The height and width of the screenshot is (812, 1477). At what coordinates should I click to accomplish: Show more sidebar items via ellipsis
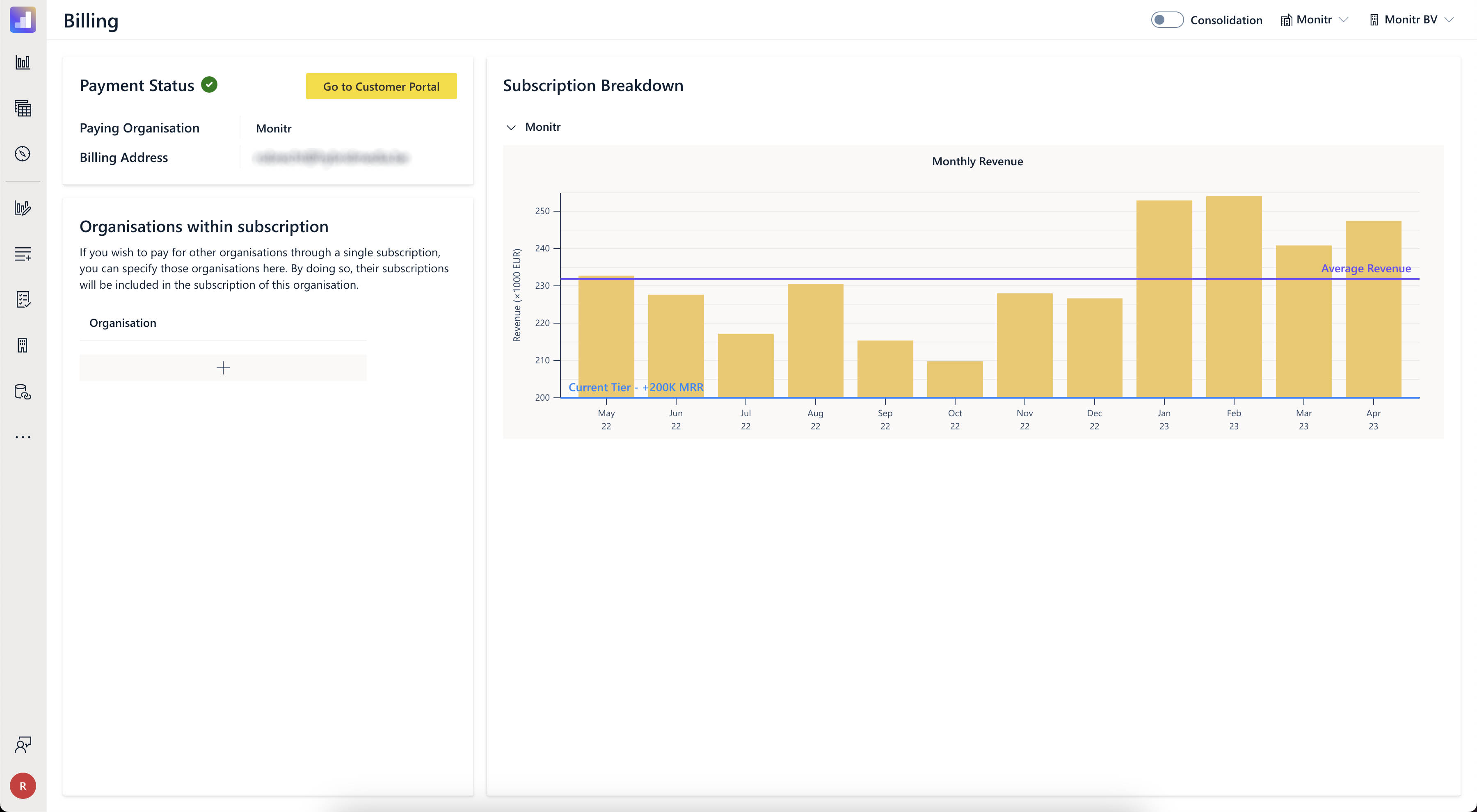pyautogui.click(x=23, y=437)
